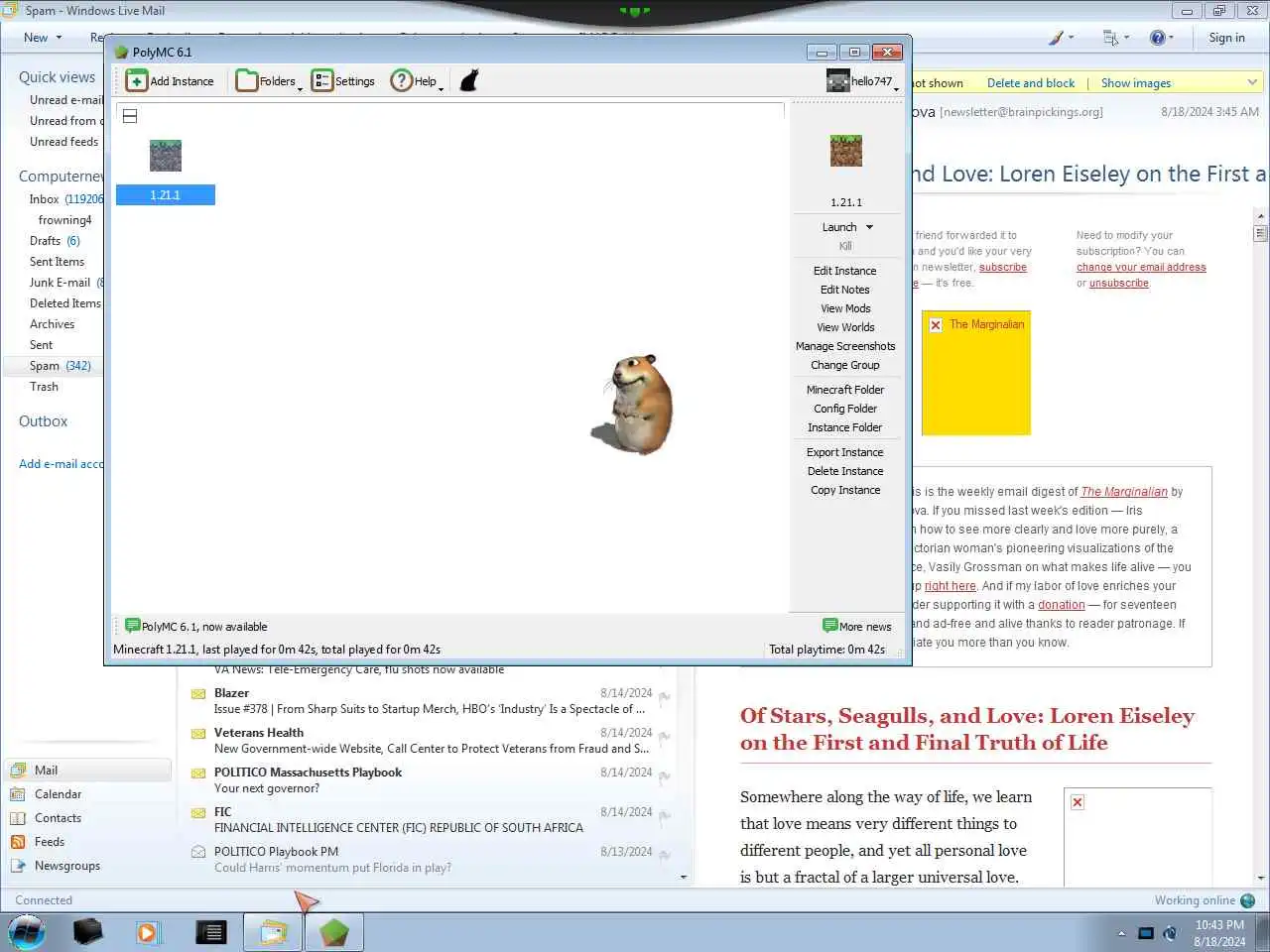Open the hello747 account dropdown
Viewport: 1270px width, 952px height.
[x=862, y=81]
